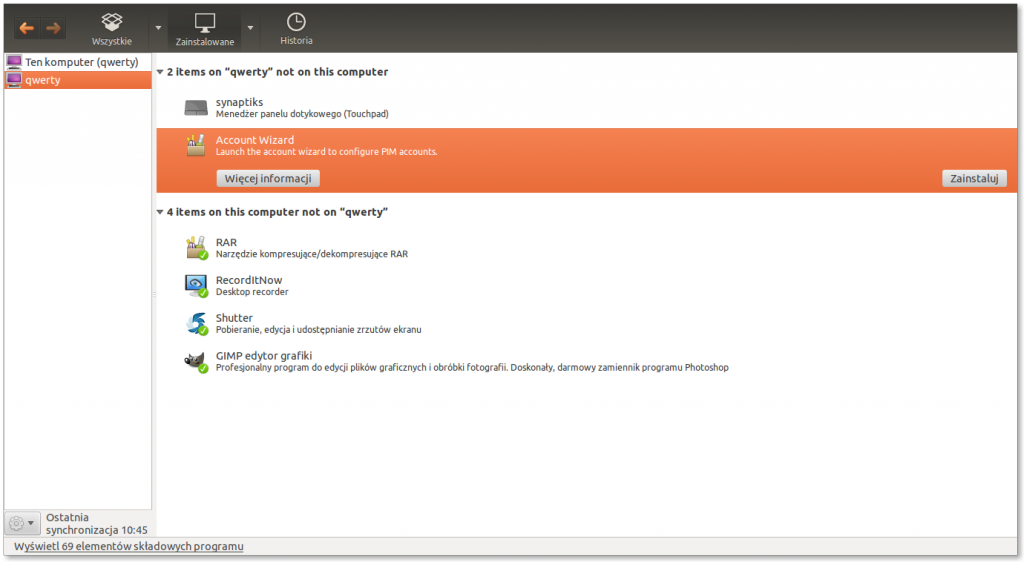Click the 'Więcej informacji' button
This screenshot has width=1024, height=562.
point(268,178)
